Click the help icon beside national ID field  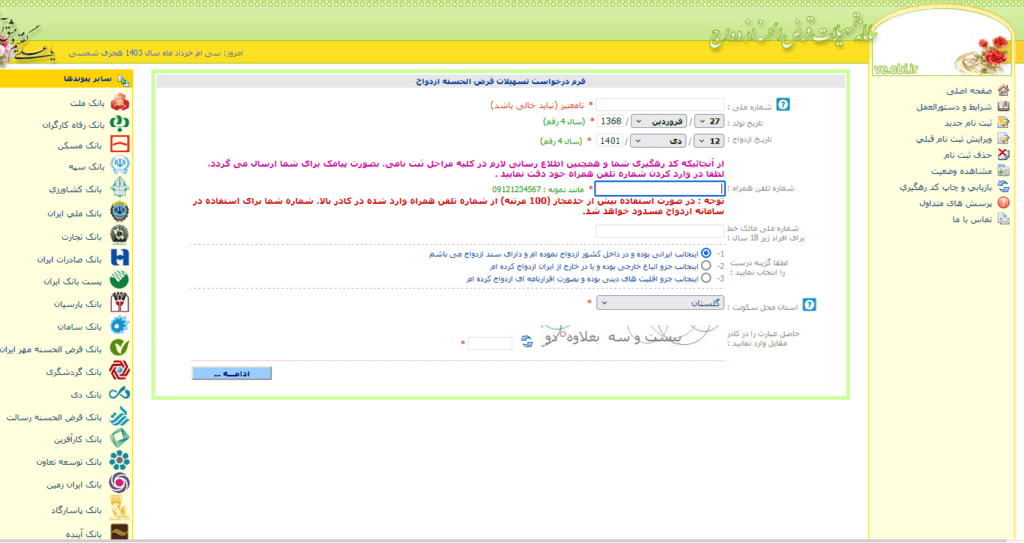pos(783,105)
